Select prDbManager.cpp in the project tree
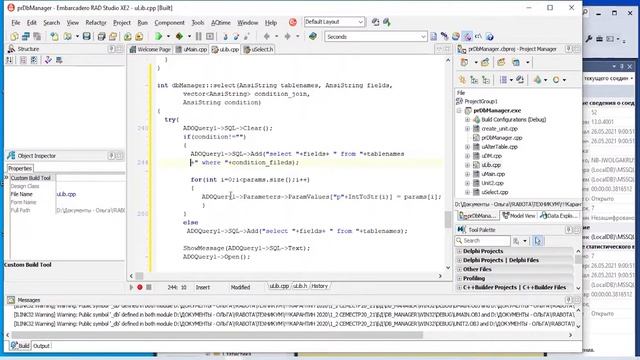This screenshot has height=360, width=640. pyautogui.click(x=502, y=138)
